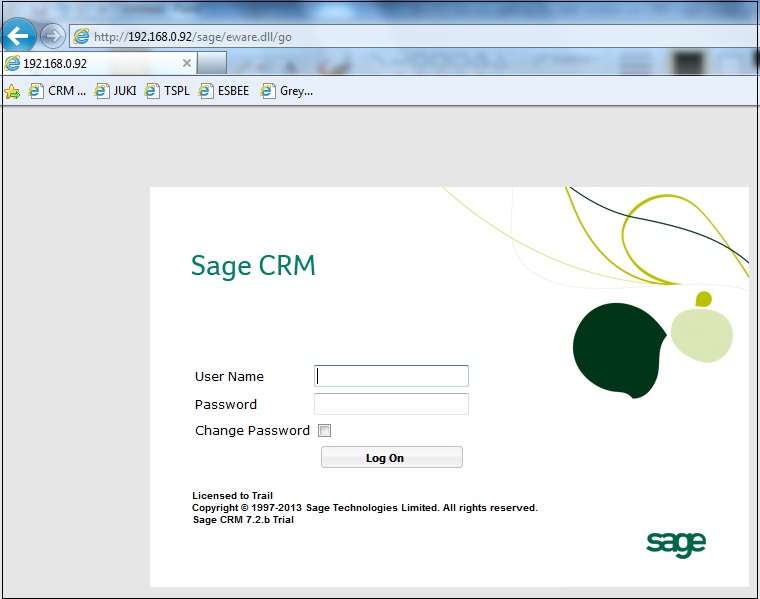
Task: Click the 'Licensed to Trail' text
Action: (x=233, y=495)
